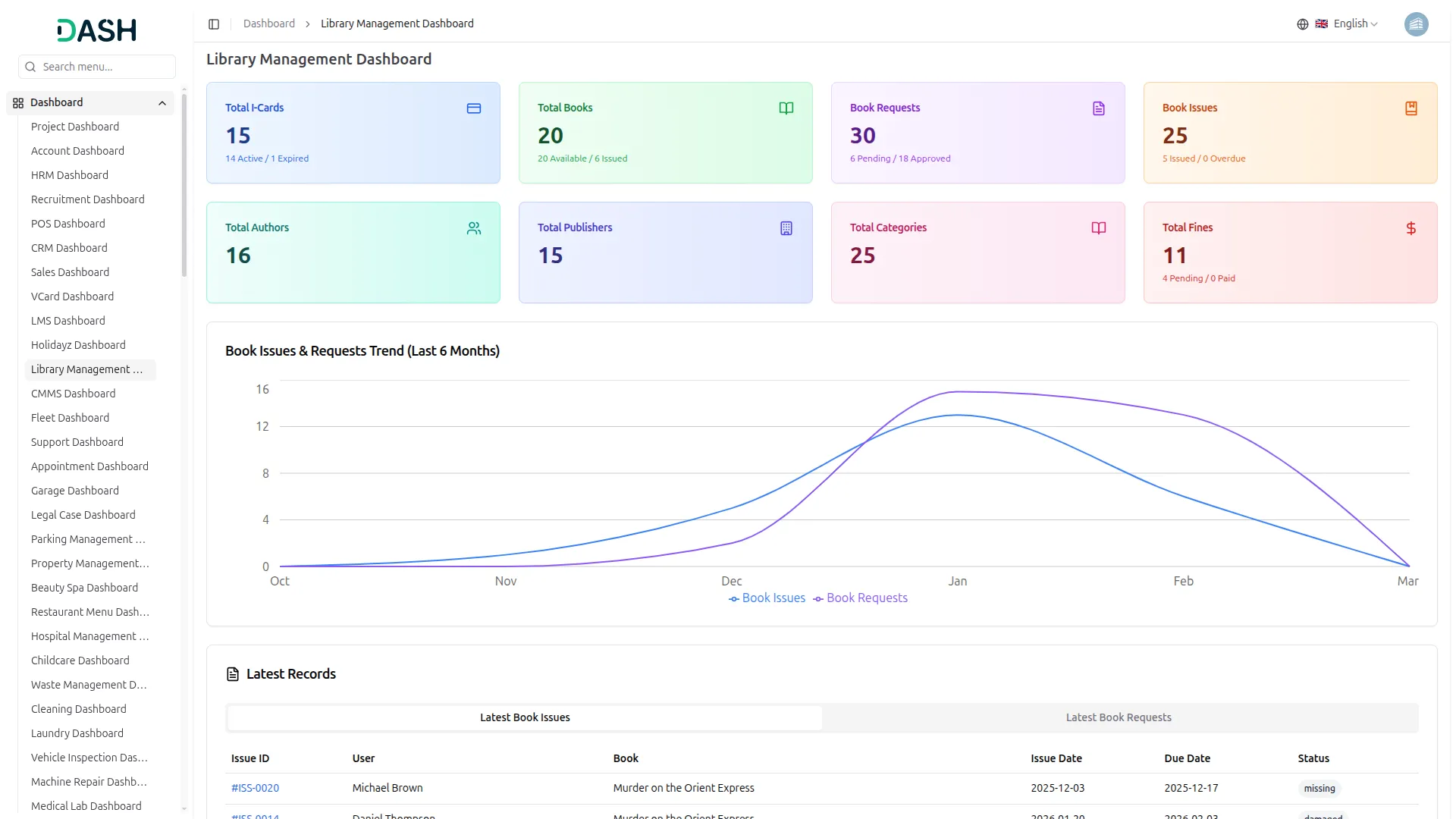Click the Total Fines dollar icon
1456x819 pixels.
coord(1411,228)
